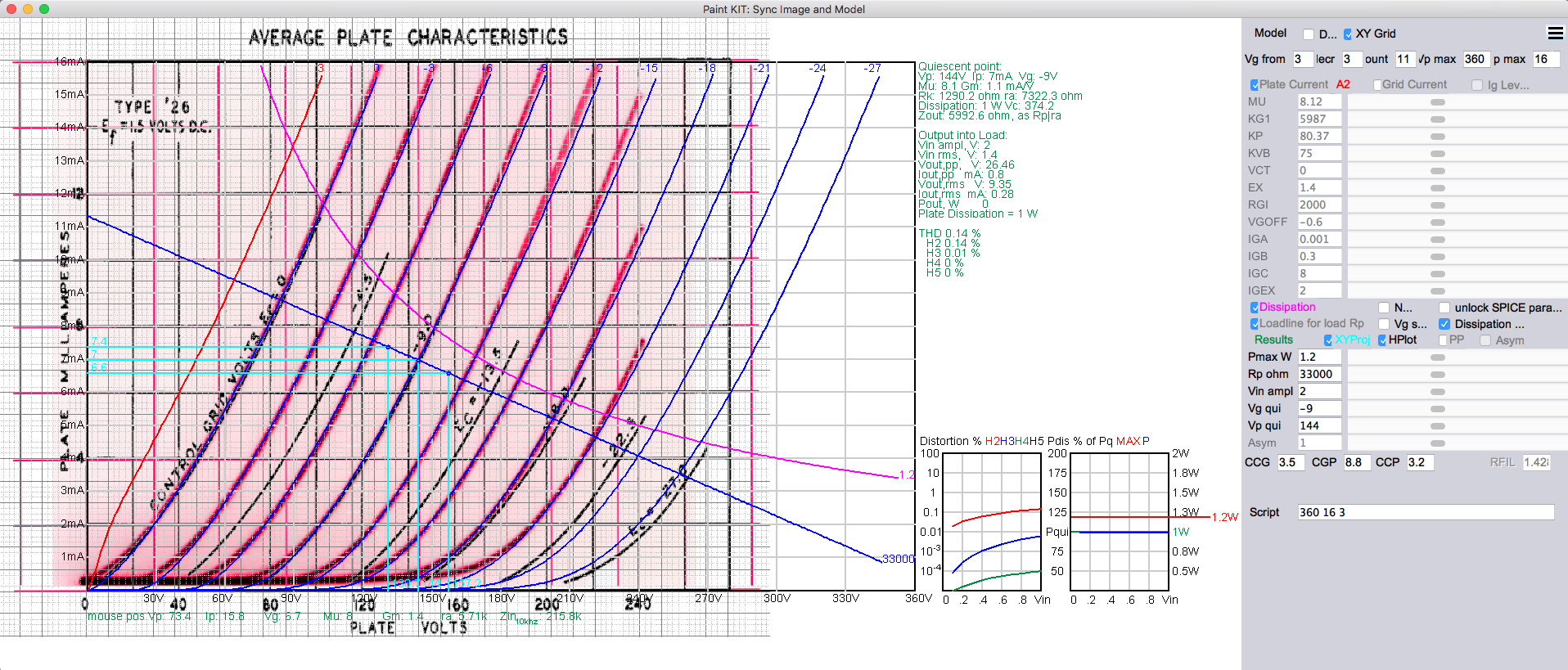1568x670 pixels.
Task: Click the red A2 label
Action: tap(1343, 85)
